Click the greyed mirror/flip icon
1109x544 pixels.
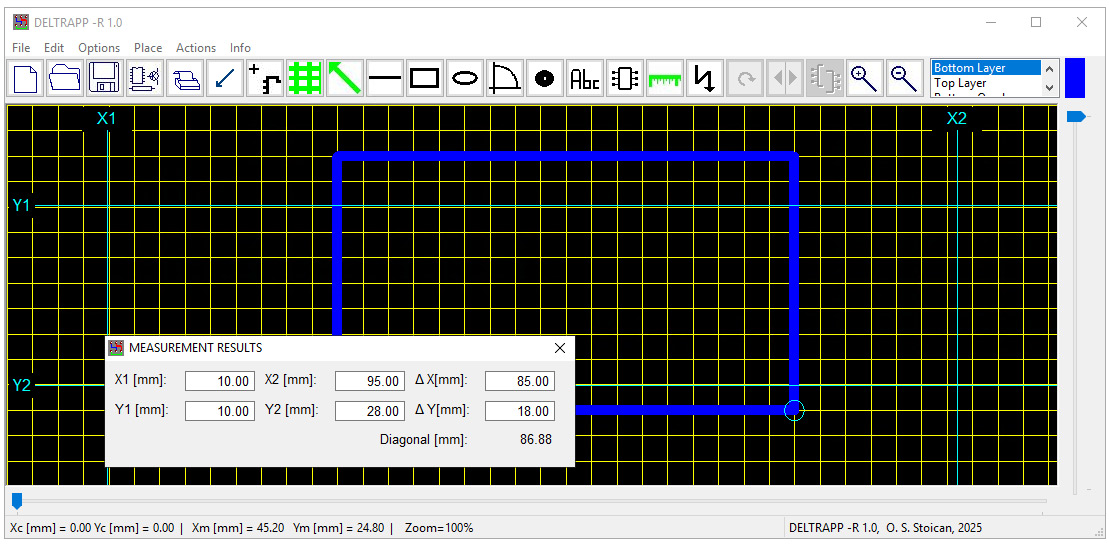784,78
